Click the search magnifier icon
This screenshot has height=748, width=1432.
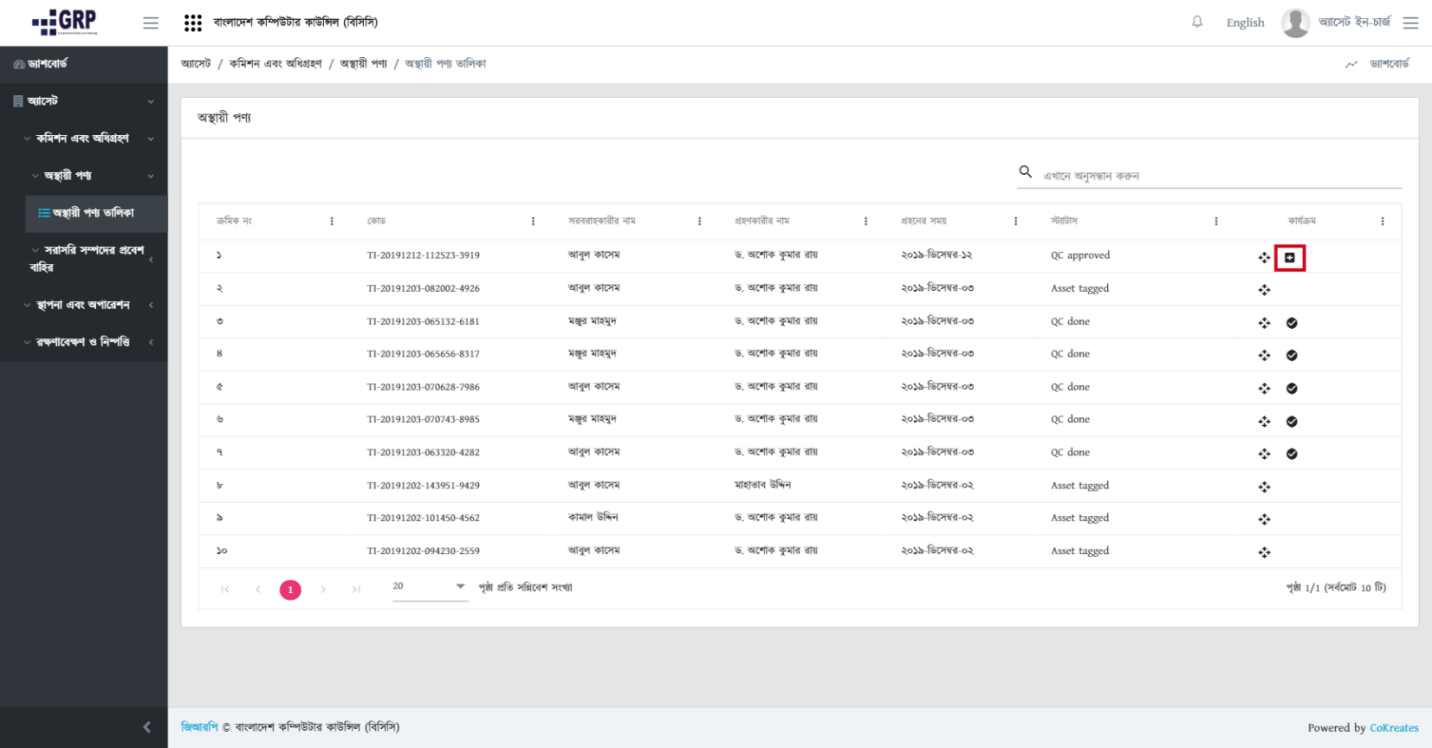(1025, 174)
